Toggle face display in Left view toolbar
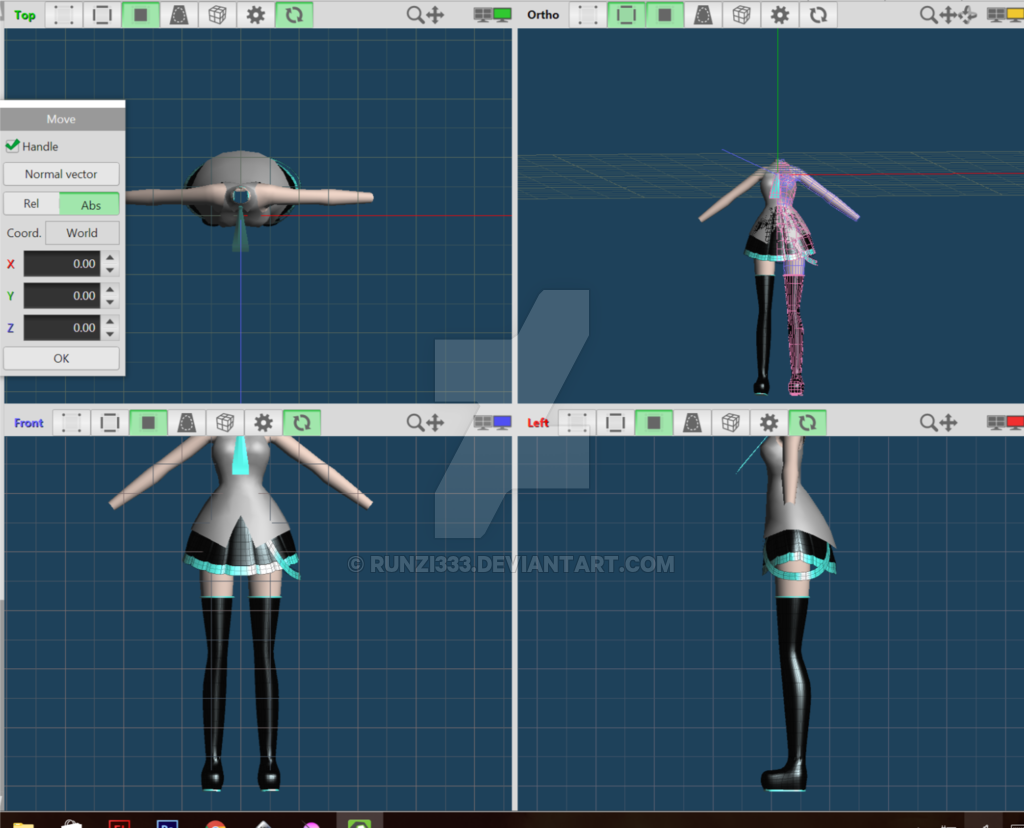 pos(654,422)
